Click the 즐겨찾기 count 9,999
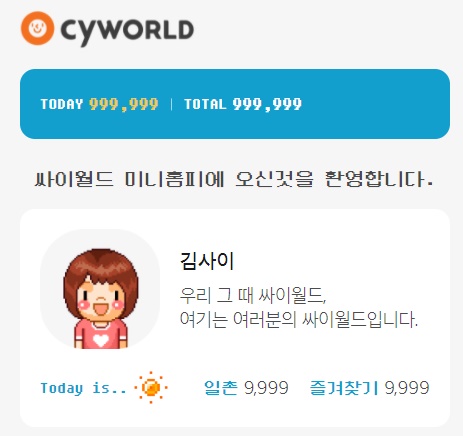The image size is (463, 436). (x=407, y=388)
